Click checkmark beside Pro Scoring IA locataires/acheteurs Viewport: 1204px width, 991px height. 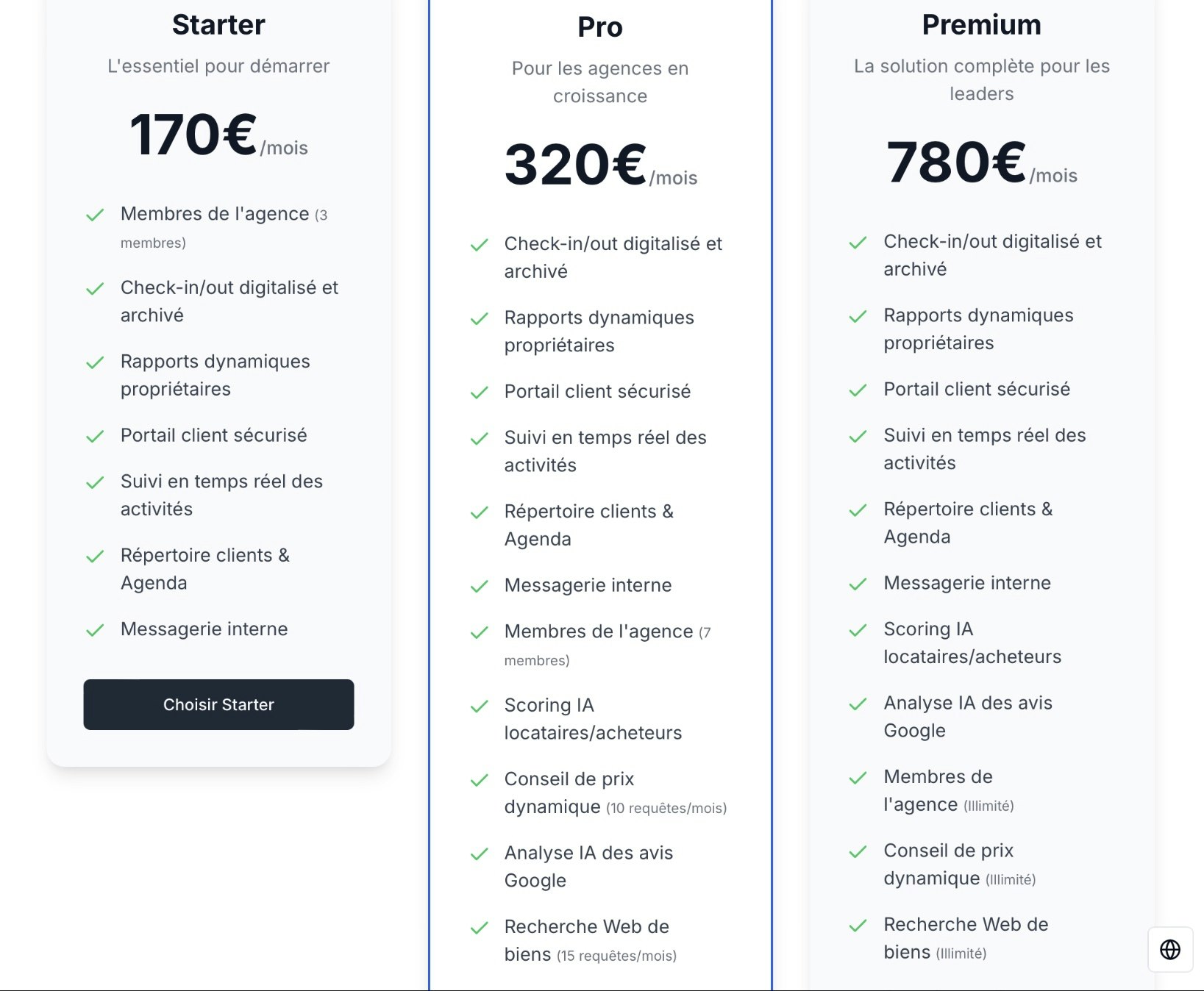(x=479, y=706)
